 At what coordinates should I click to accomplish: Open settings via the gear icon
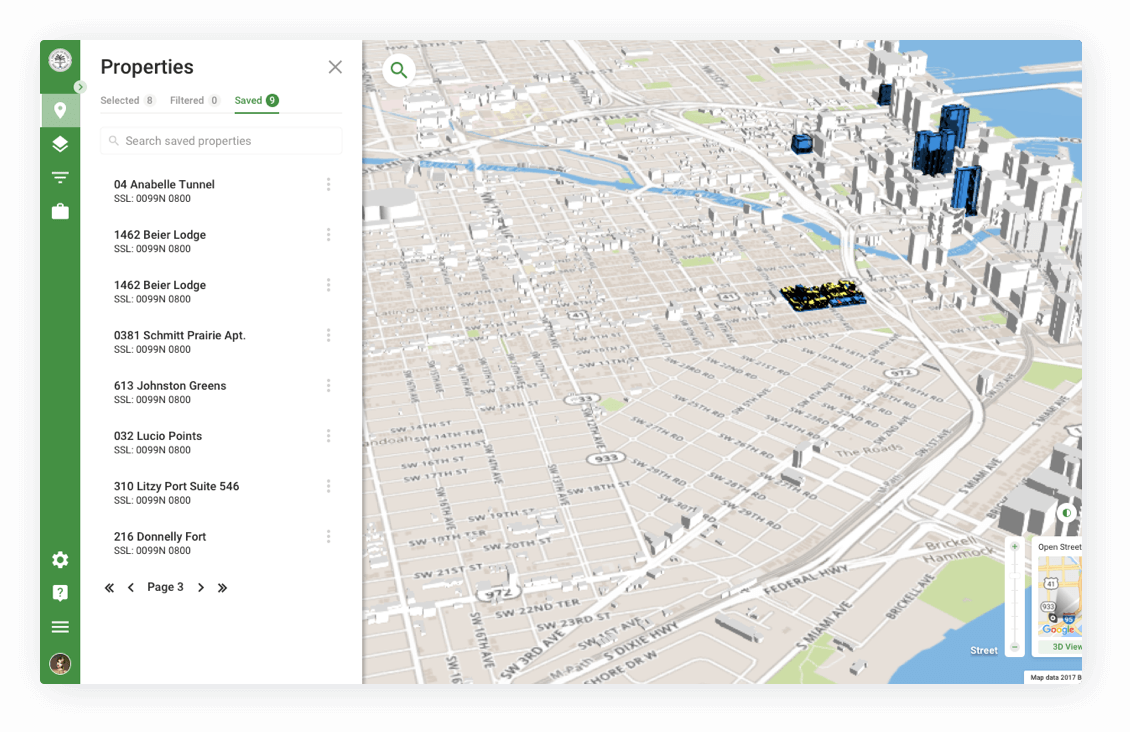(x=60, y=560)
